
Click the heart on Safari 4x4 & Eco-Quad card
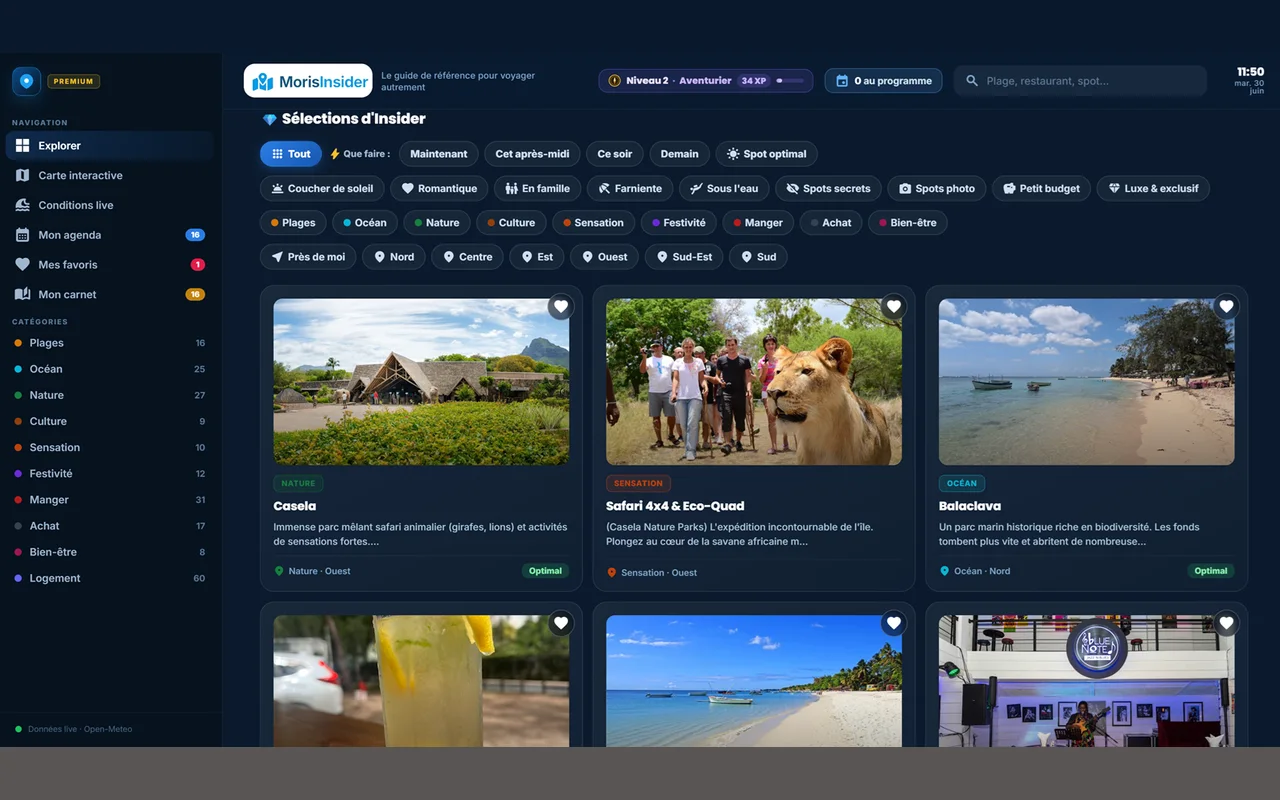pos(894,307)
